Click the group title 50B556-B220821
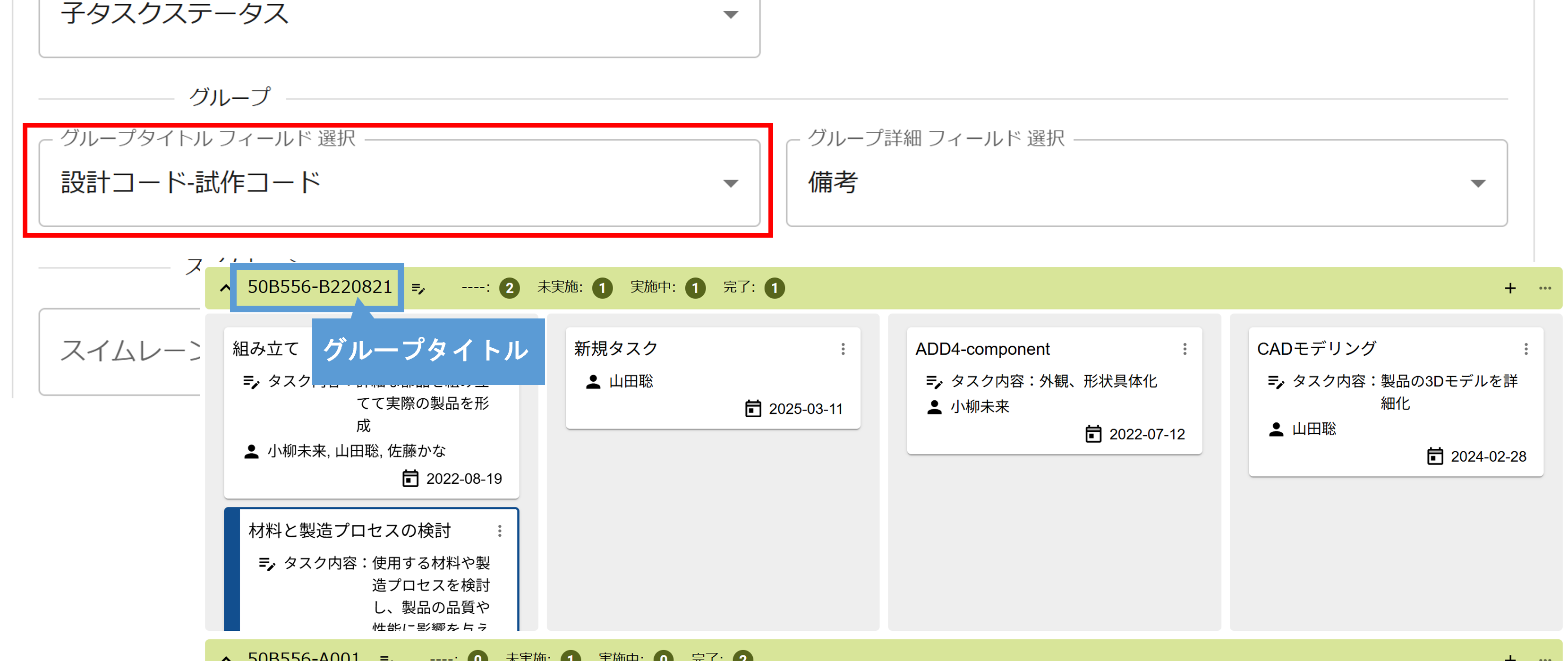The image size is (1568, 661). tap(320, 287)
